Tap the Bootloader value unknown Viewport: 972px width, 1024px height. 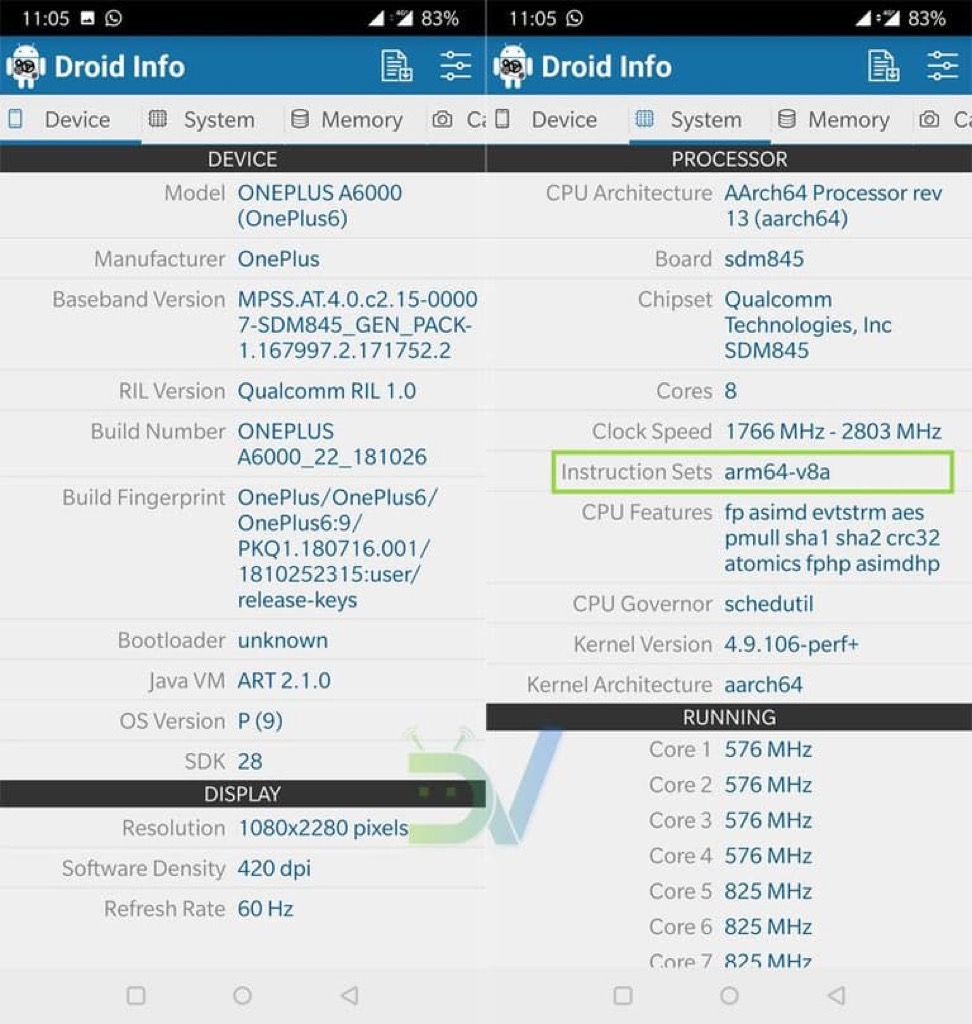click(282, 641)
